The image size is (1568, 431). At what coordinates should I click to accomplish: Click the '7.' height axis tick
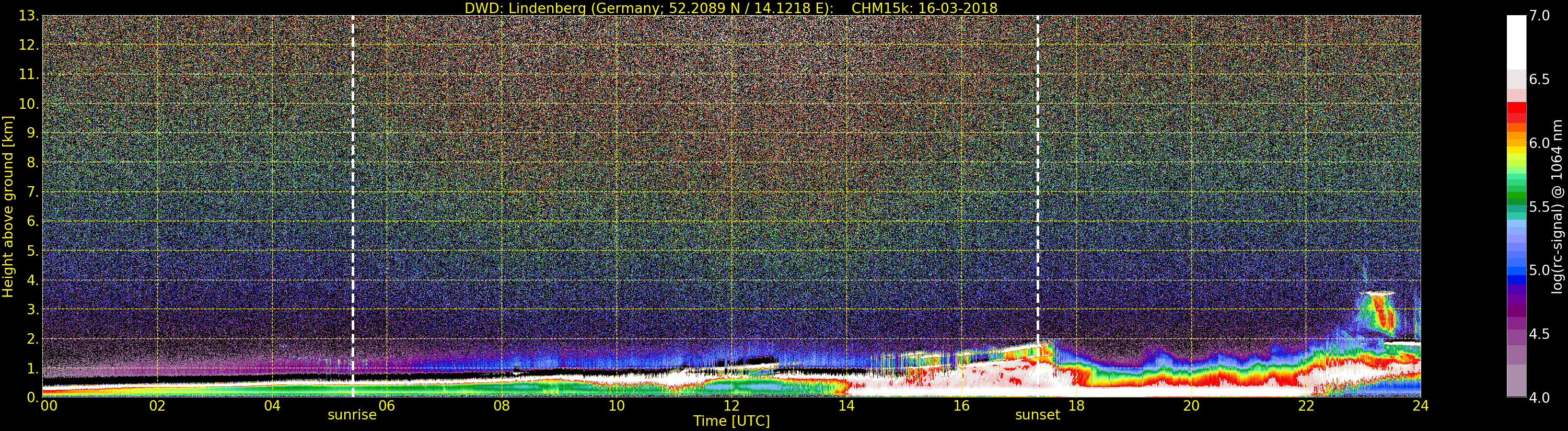33,192
